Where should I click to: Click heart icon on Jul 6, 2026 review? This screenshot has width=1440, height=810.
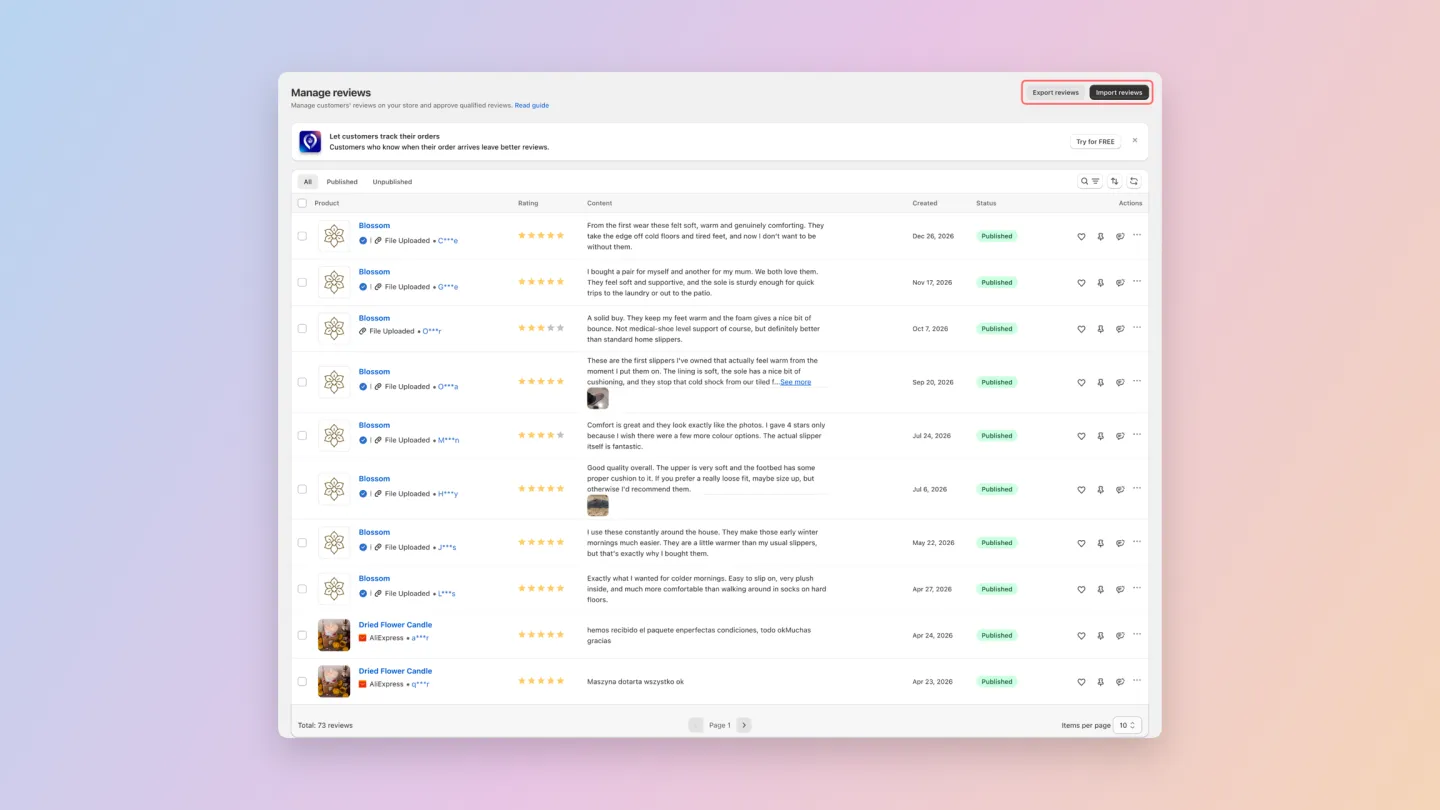(x=1081, y=490)
